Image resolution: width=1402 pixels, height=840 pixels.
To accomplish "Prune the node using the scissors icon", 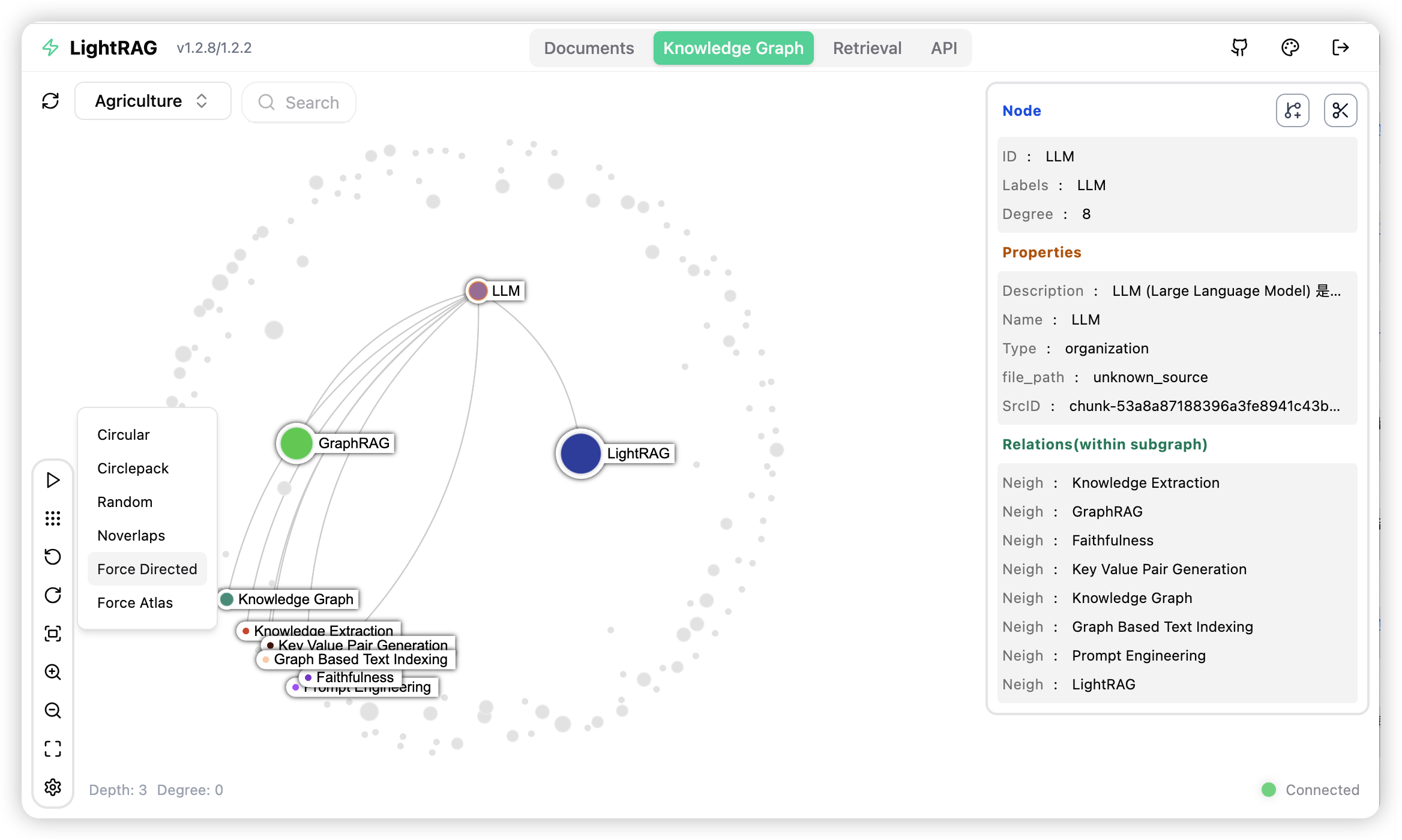I will (x=1340, y=110).
